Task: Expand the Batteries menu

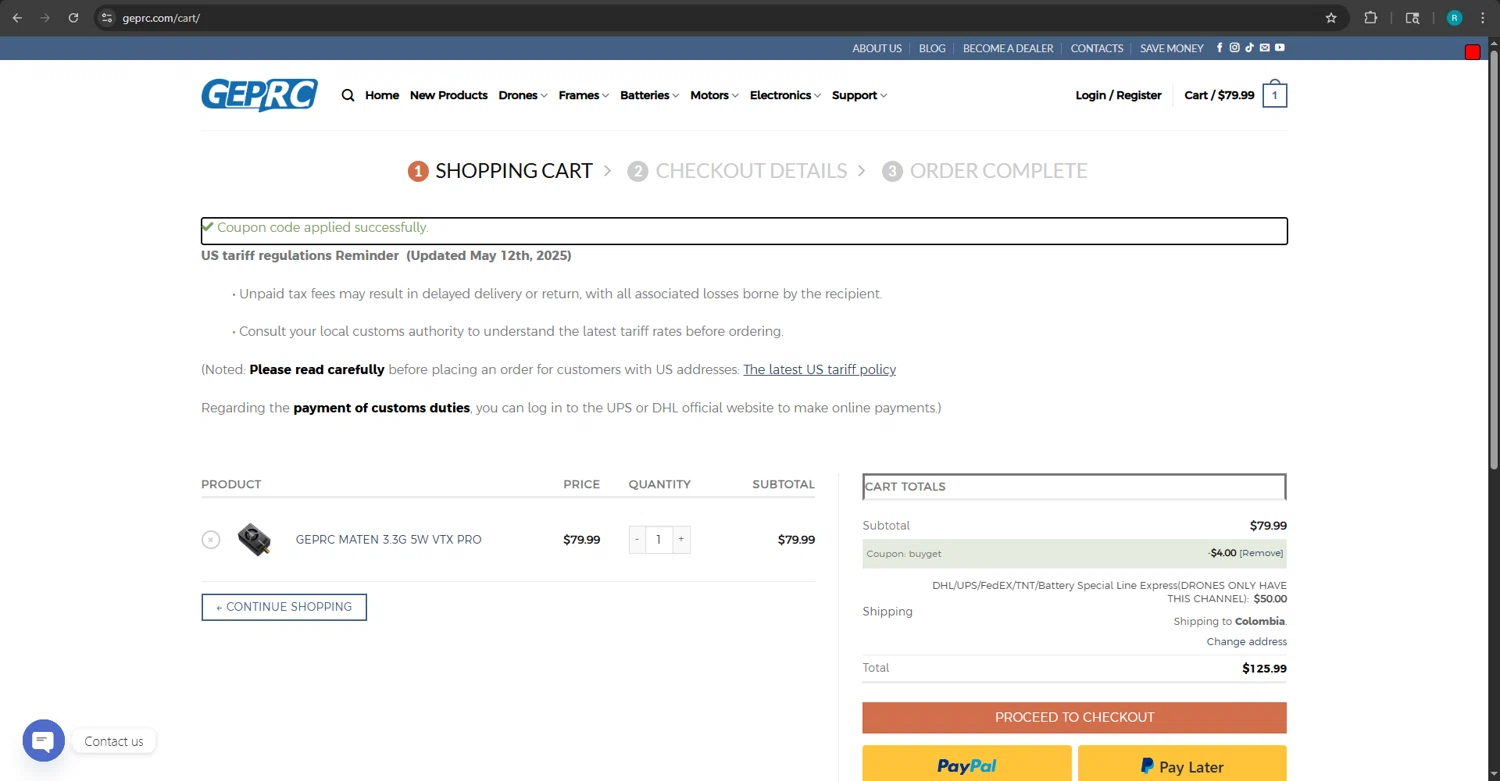Action: coord(650,95)
